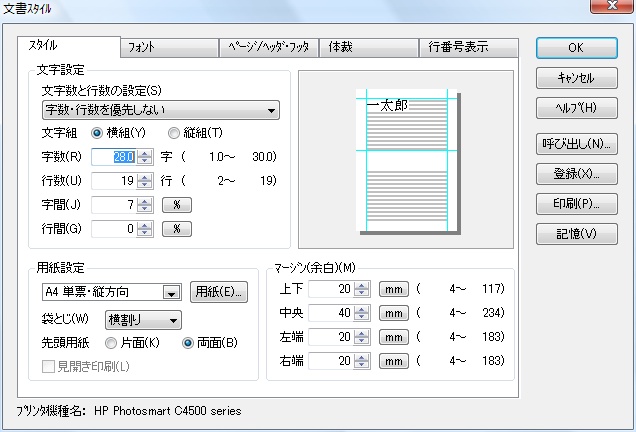
Task: Increase 行数(U) with up spinner arrow
Action: (144, 177)
